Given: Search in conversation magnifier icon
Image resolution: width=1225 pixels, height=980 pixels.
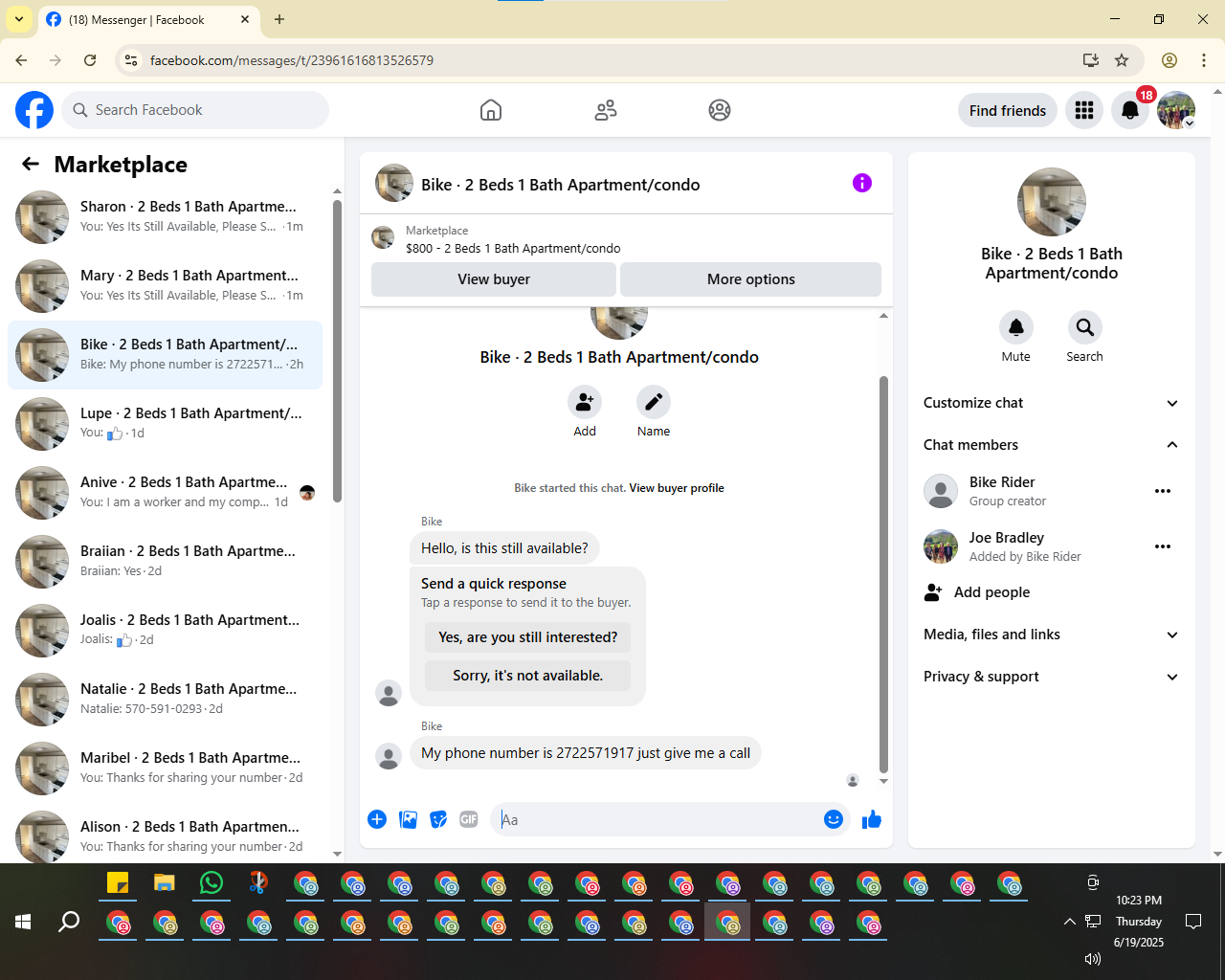Looking at the screenshot, I should tap(1084, 327).
